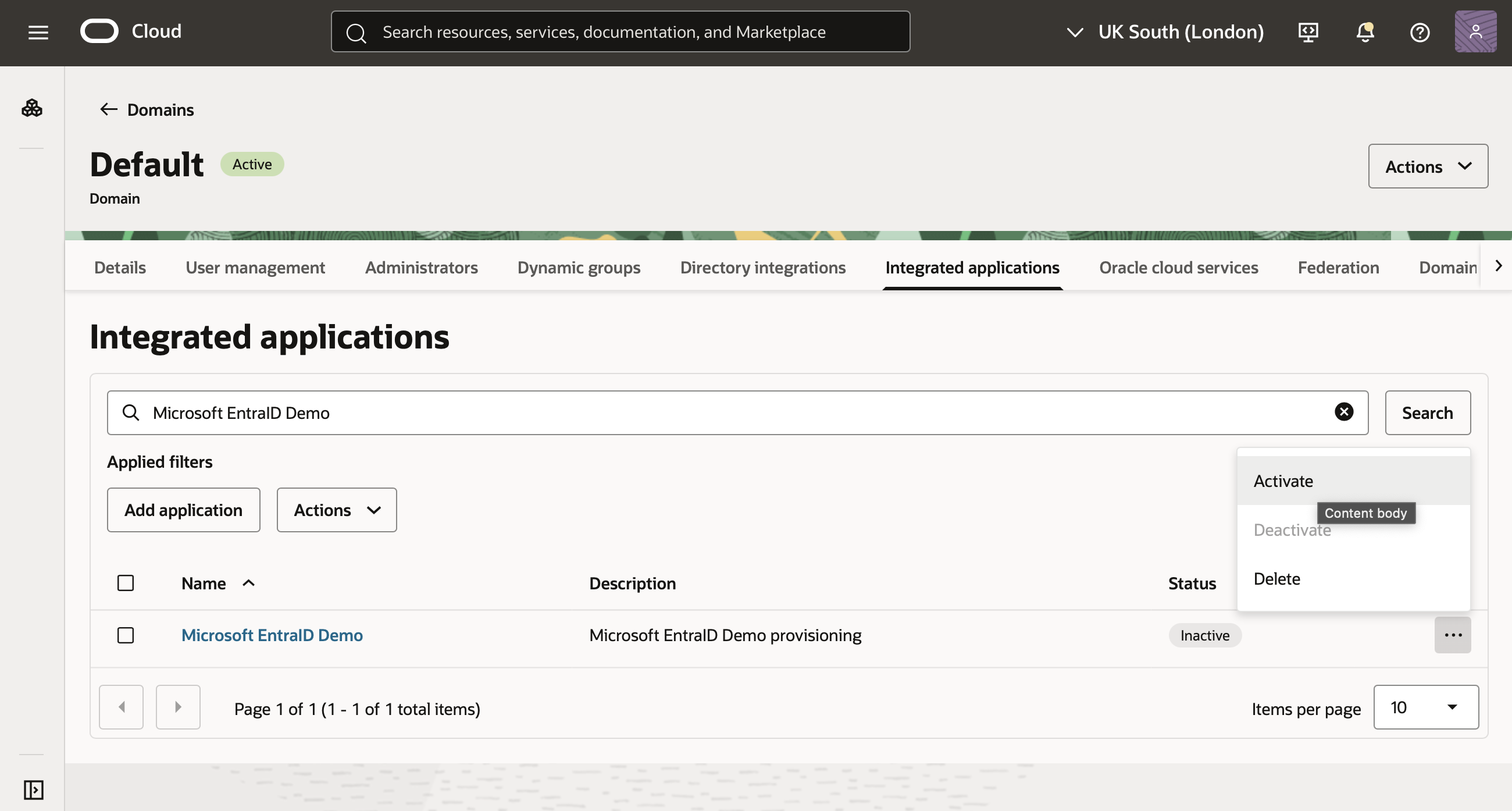Toggle the Name column sort order
The height and width of the screenshot is (811, 1512).
(248, 582)
